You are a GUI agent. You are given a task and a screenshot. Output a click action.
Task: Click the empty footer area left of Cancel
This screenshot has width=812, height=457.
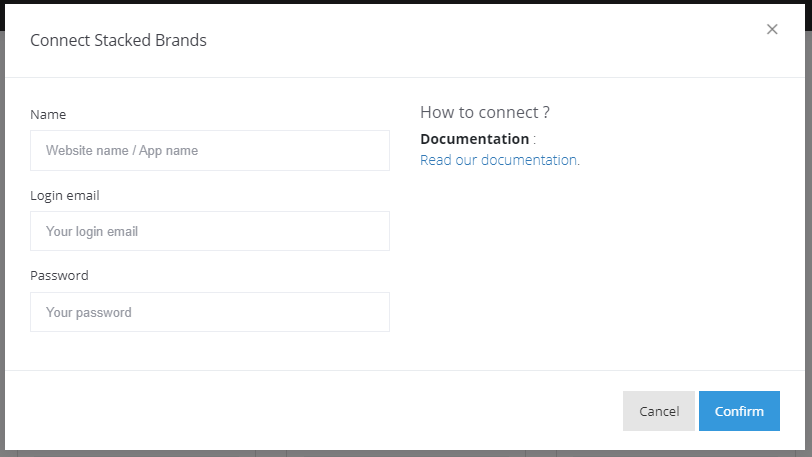click(300, 411)
